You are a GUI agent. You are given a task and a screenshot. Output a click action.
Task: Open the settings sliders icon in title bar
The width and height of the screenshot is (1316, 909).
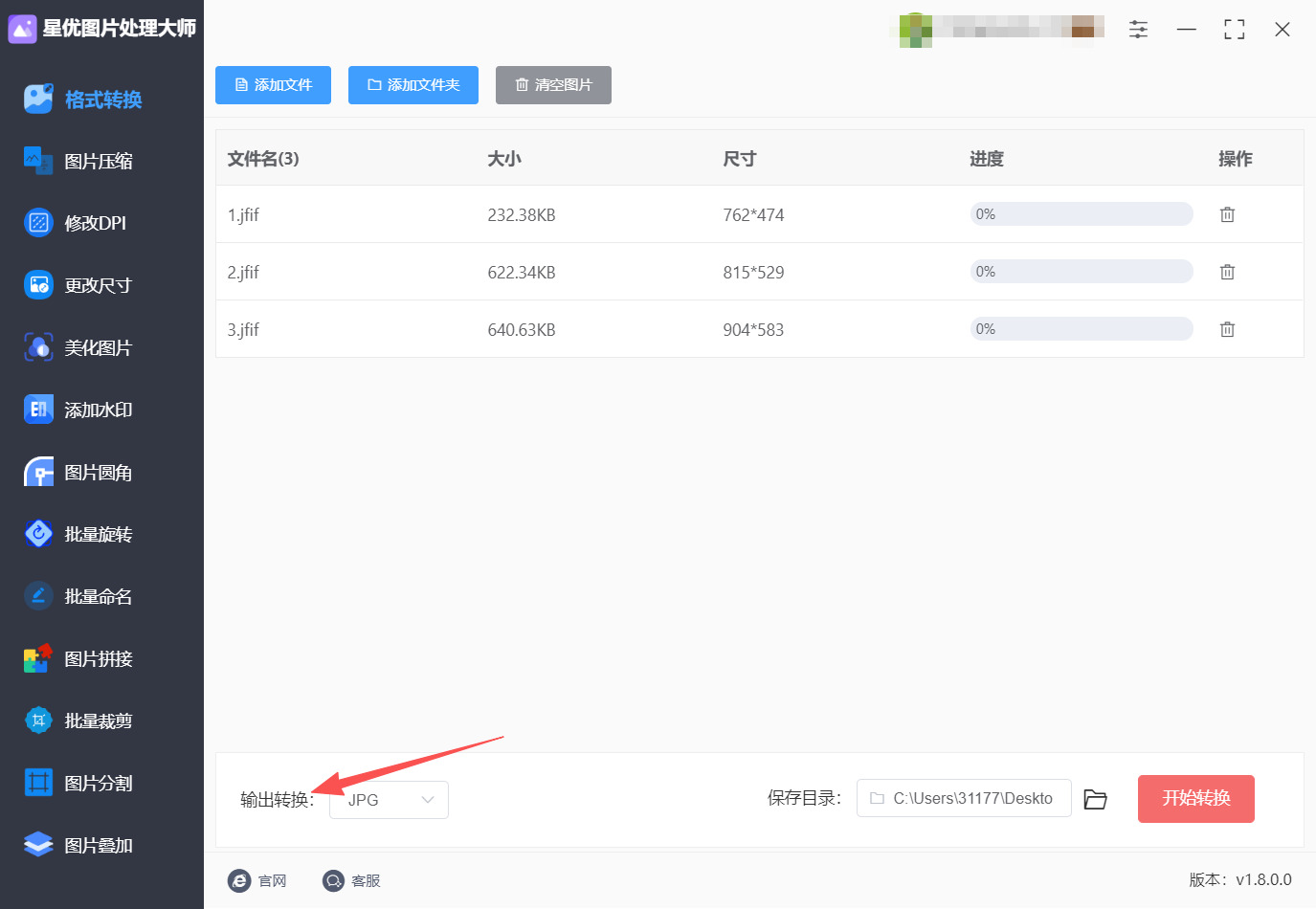point(1138,30)
